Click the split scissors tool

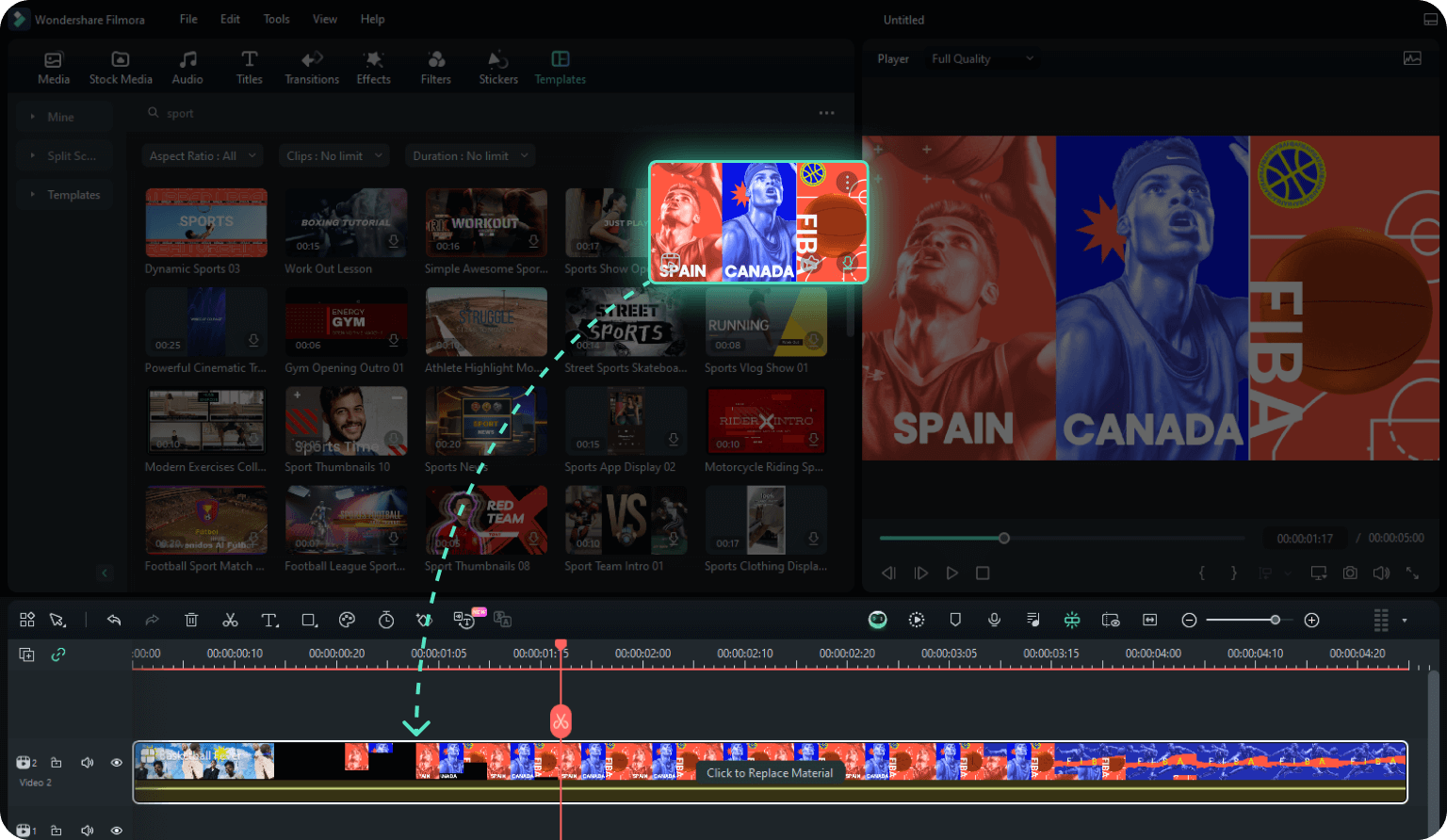tap(230, 620)
